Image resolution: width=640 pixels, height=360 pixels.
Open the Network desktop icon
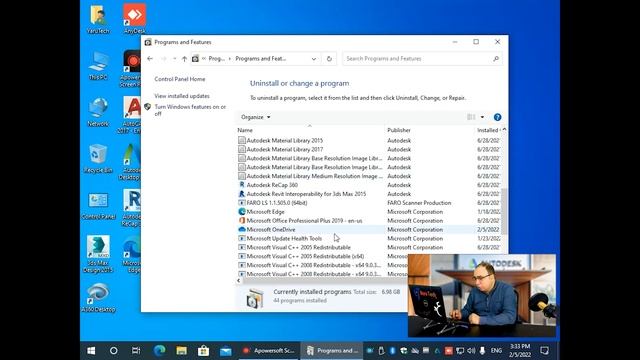pos(98,112)
